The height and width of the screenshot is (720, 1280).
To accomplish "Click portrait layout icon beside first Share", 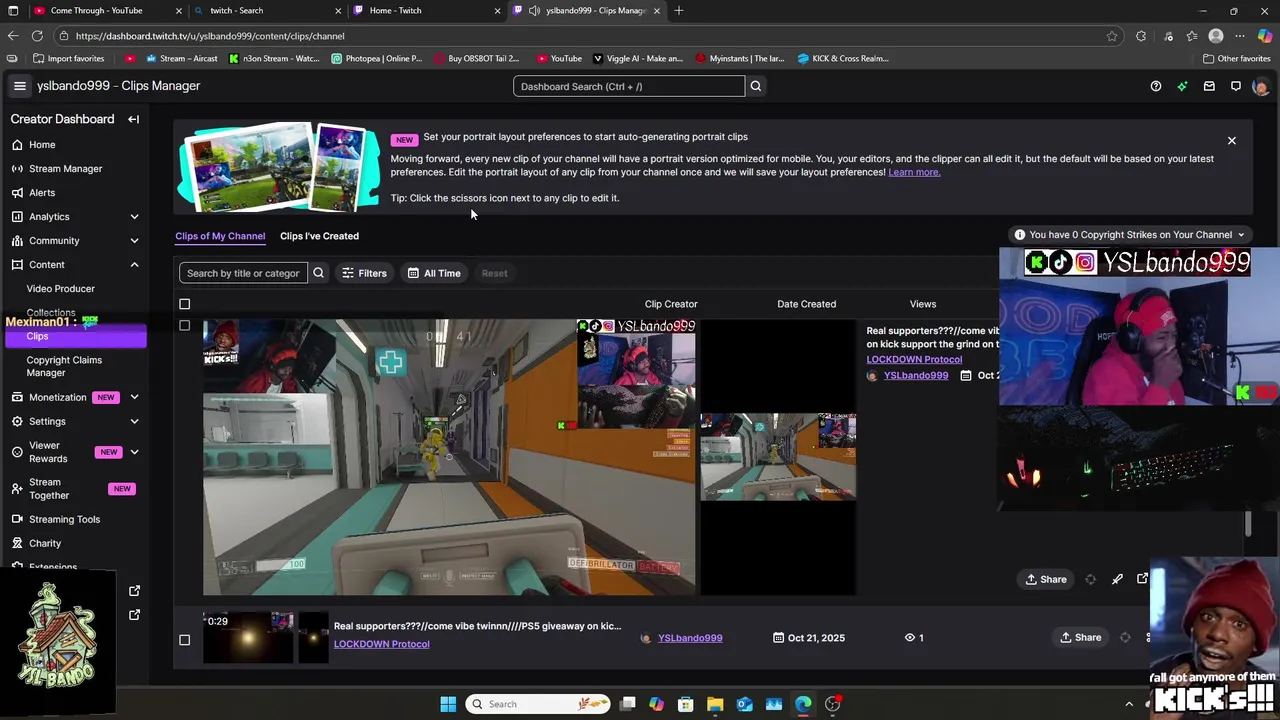I will (1090, 579).
